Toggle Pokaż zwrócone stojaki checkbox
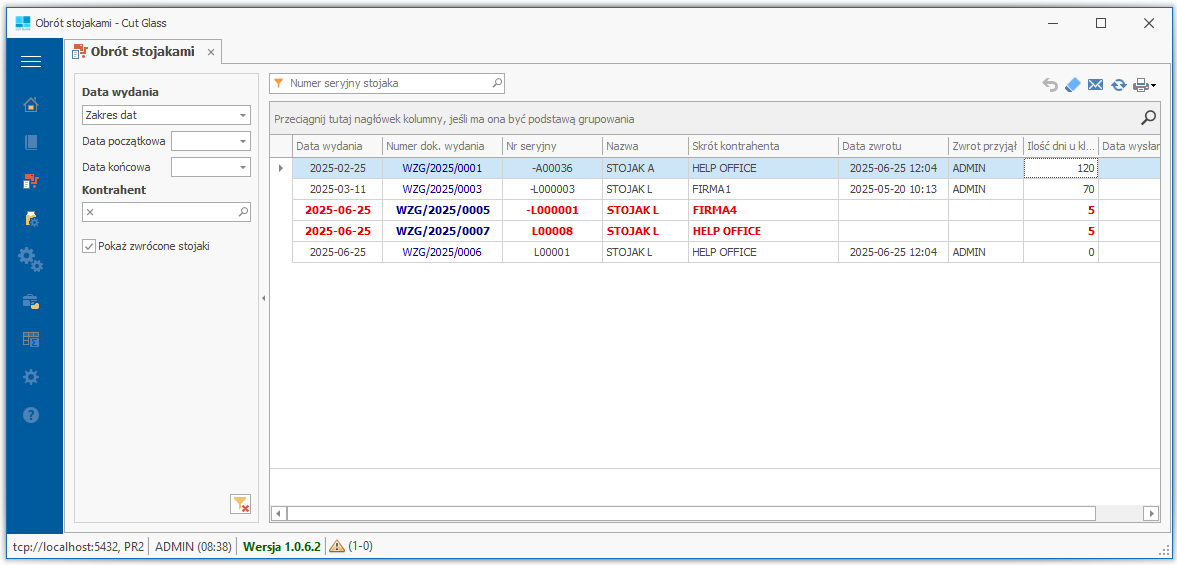This screenshot has width=1177, height=565. click(89, 245)
